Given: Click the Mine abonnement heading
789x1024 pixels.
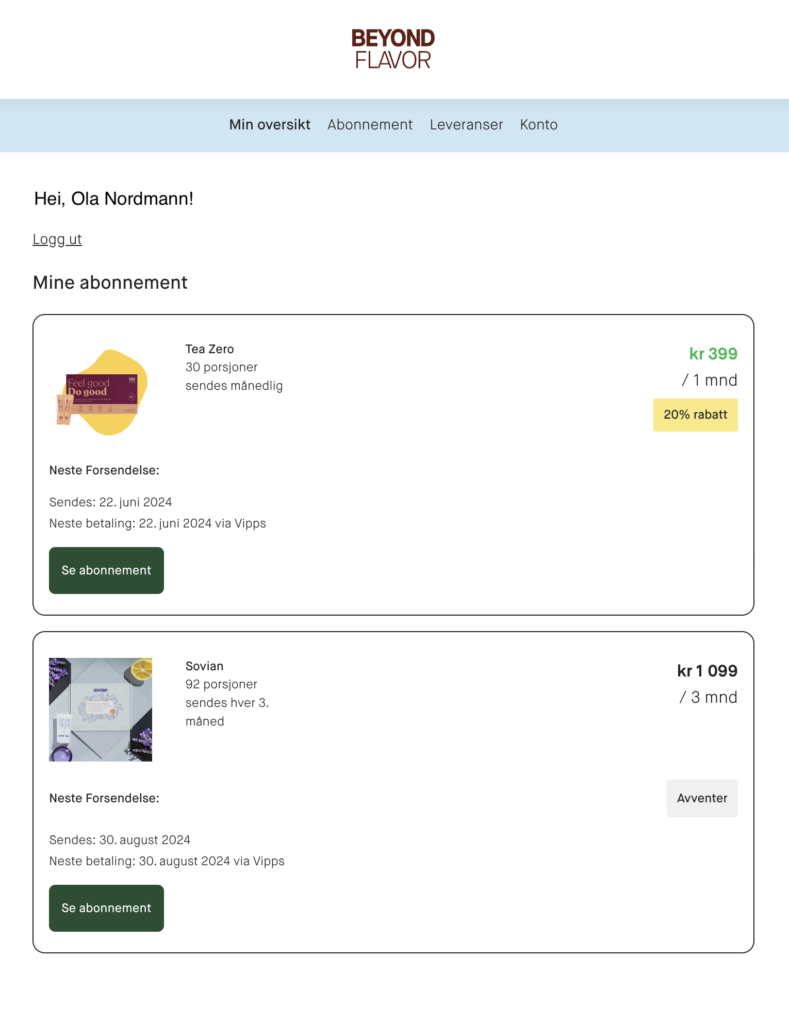Looking at the screenshot, I should click(110, 283).
